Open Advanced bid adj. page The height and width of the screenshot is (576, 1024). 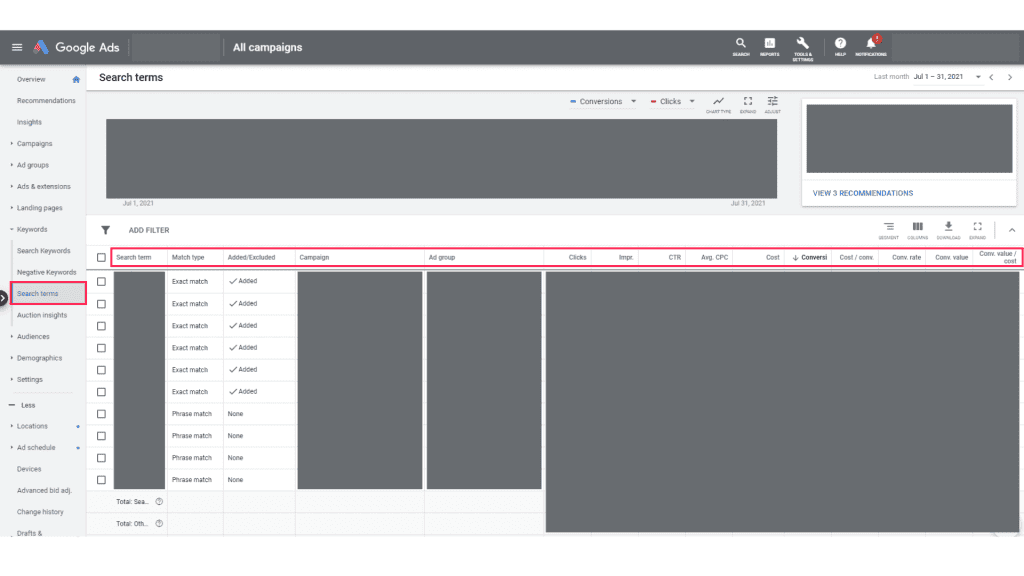[44, 490]
